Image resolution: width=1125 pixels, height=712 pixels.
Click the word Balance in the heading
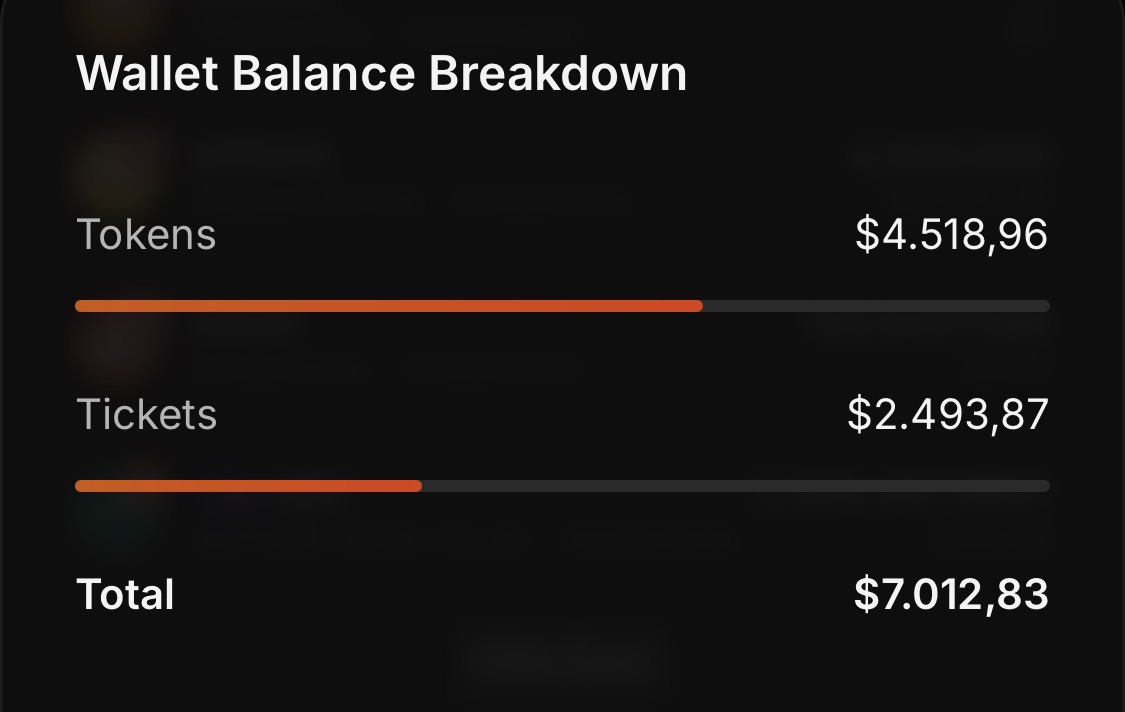[324, 73]
